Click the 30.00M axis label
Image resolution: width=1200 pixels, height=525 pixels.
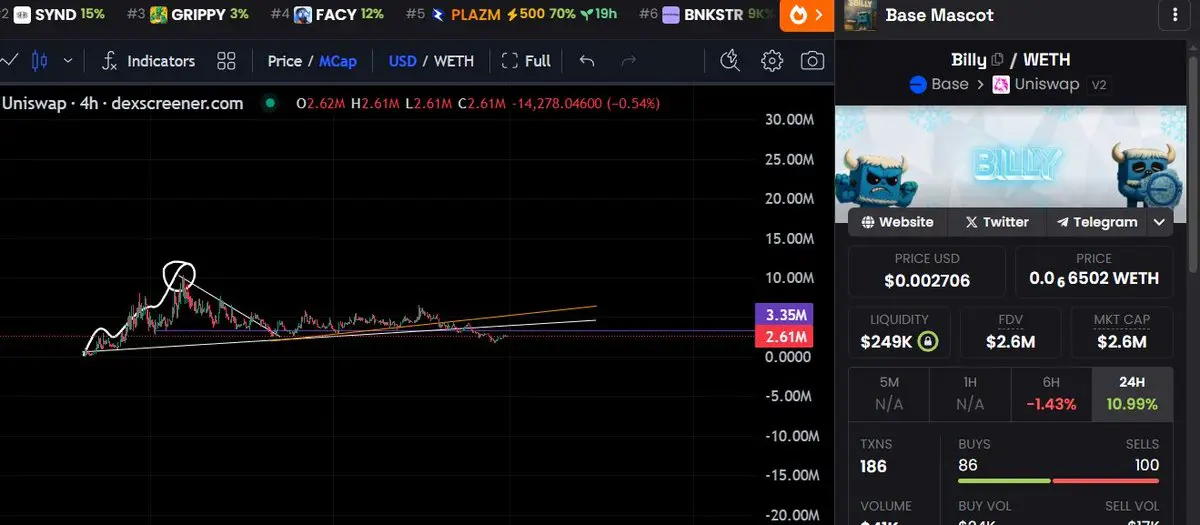tap(787, 119)
